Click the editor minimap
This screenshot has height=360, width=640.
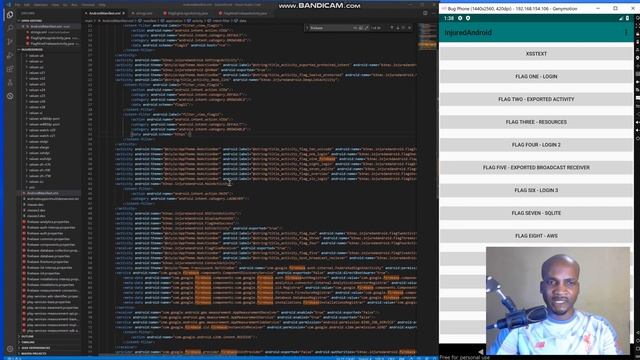pyautogui.click(x=427, y=37)
